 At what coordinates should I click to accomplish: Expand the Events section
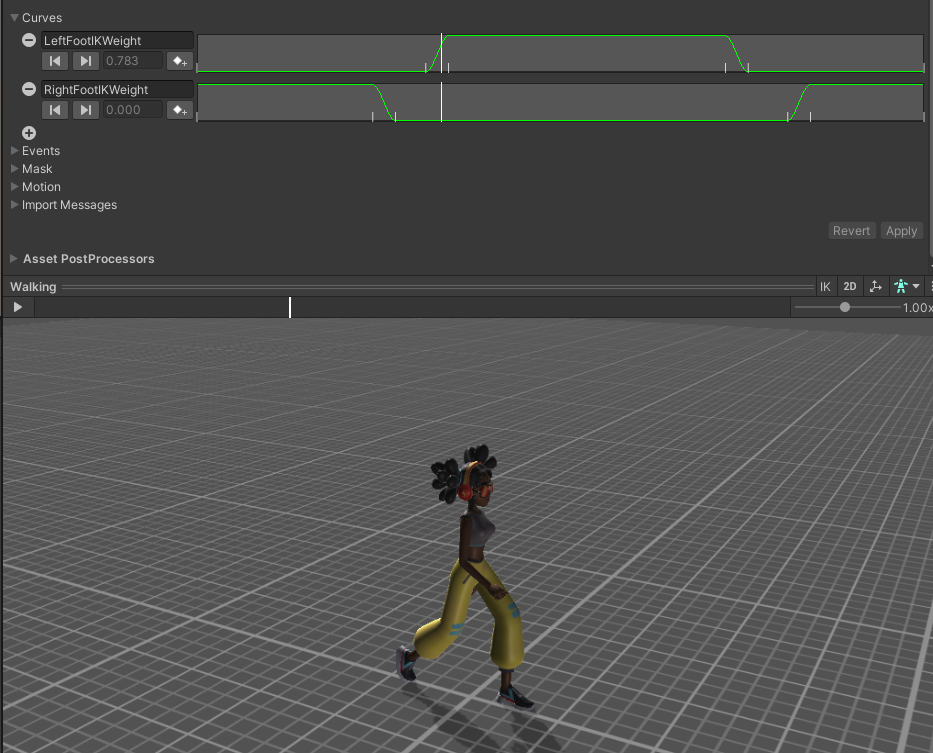click(13, 150)
